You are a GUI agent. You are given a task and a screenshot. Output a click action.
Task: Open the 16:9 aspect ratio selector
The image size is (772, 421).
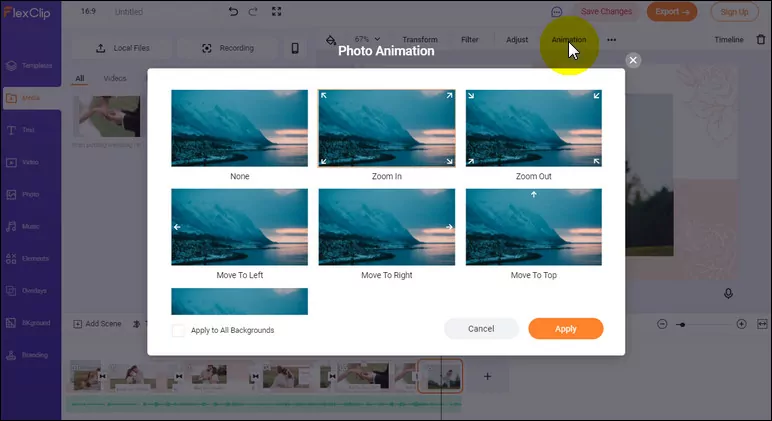tap(88, 11)
